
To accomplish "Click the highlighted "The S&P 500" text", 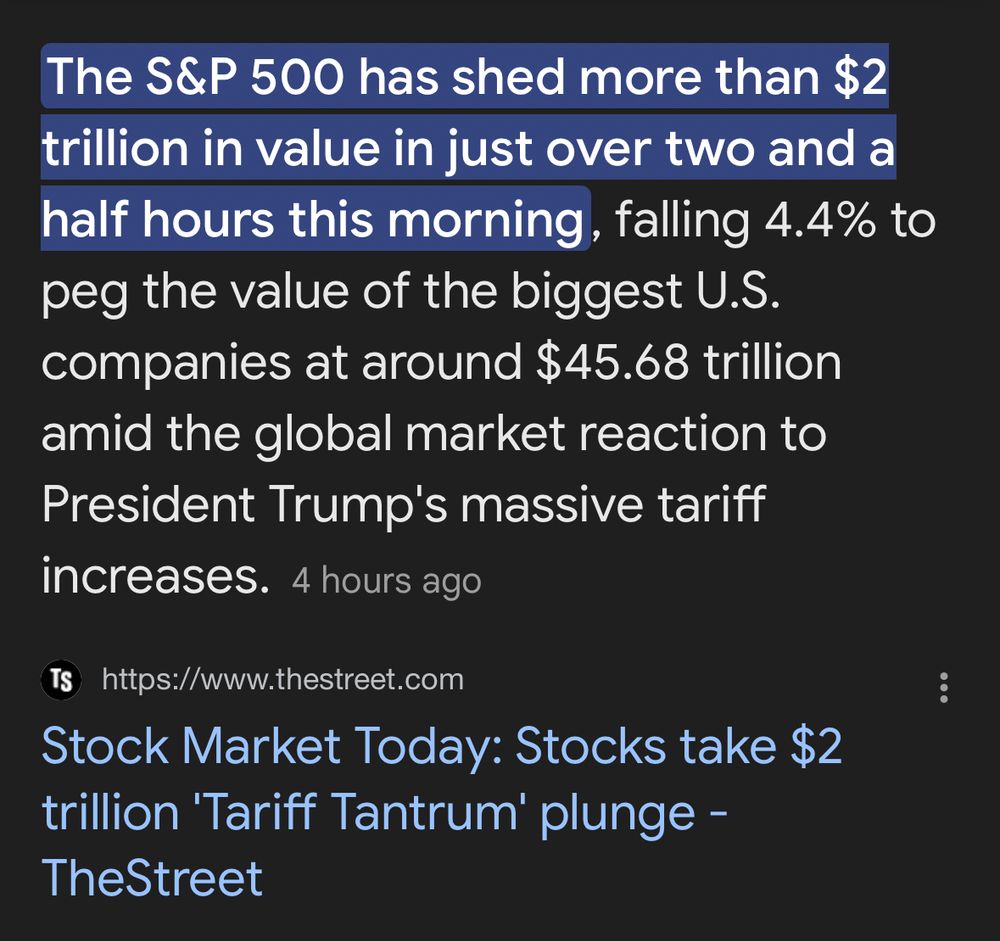I will pos(142,77).
